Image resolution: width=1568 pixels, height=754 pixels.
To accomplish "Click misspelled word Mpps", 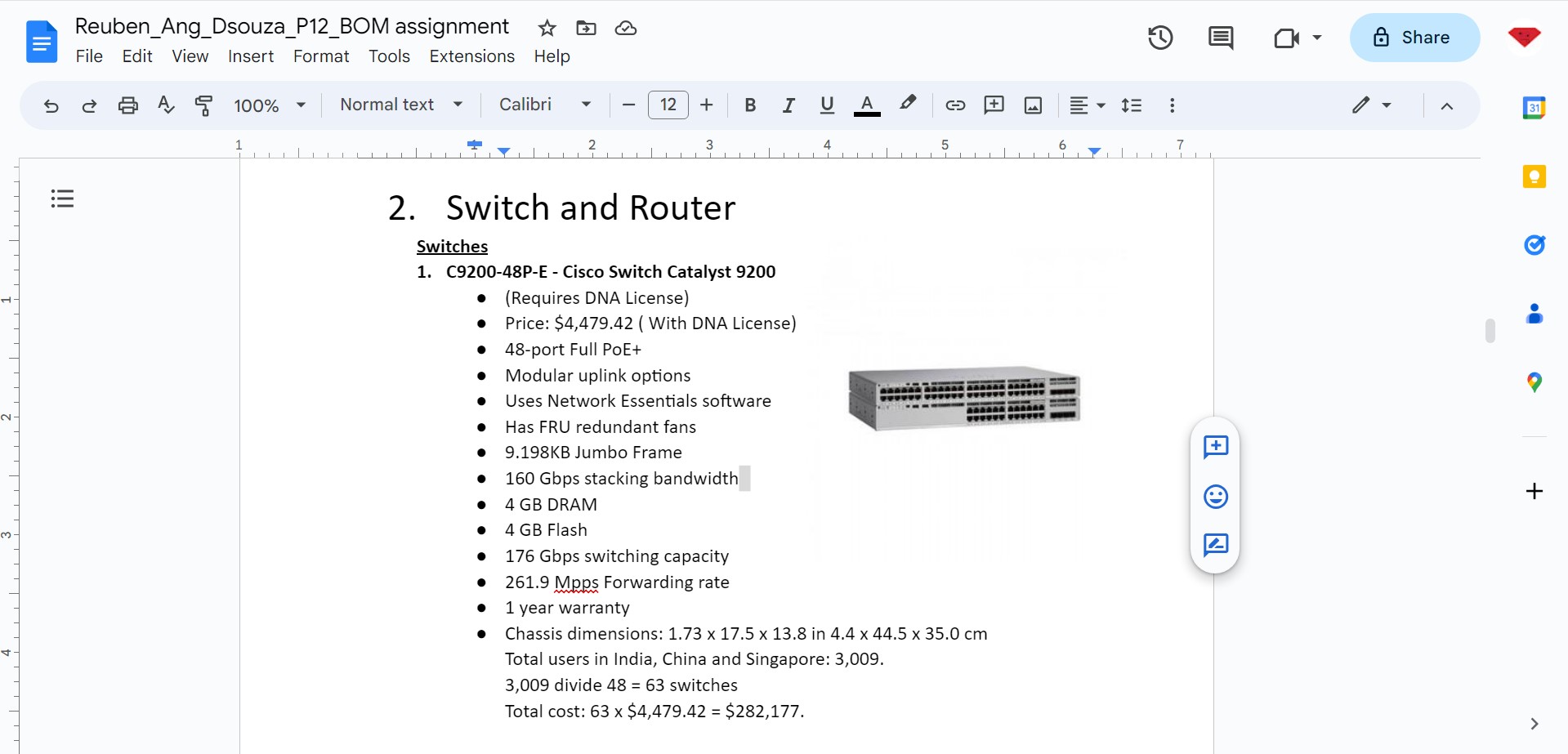I will (x=576, y=582).
